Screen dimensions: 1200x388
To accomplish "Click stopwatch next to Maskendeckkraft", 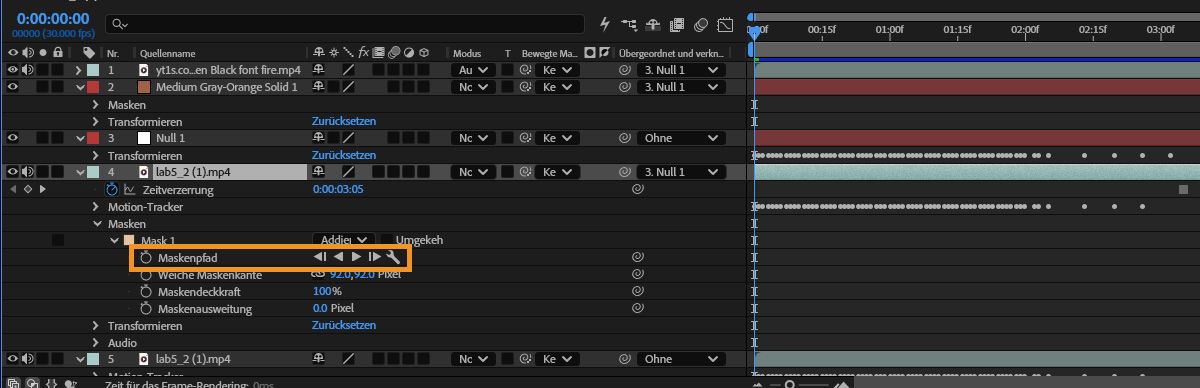I will point(146,291).
